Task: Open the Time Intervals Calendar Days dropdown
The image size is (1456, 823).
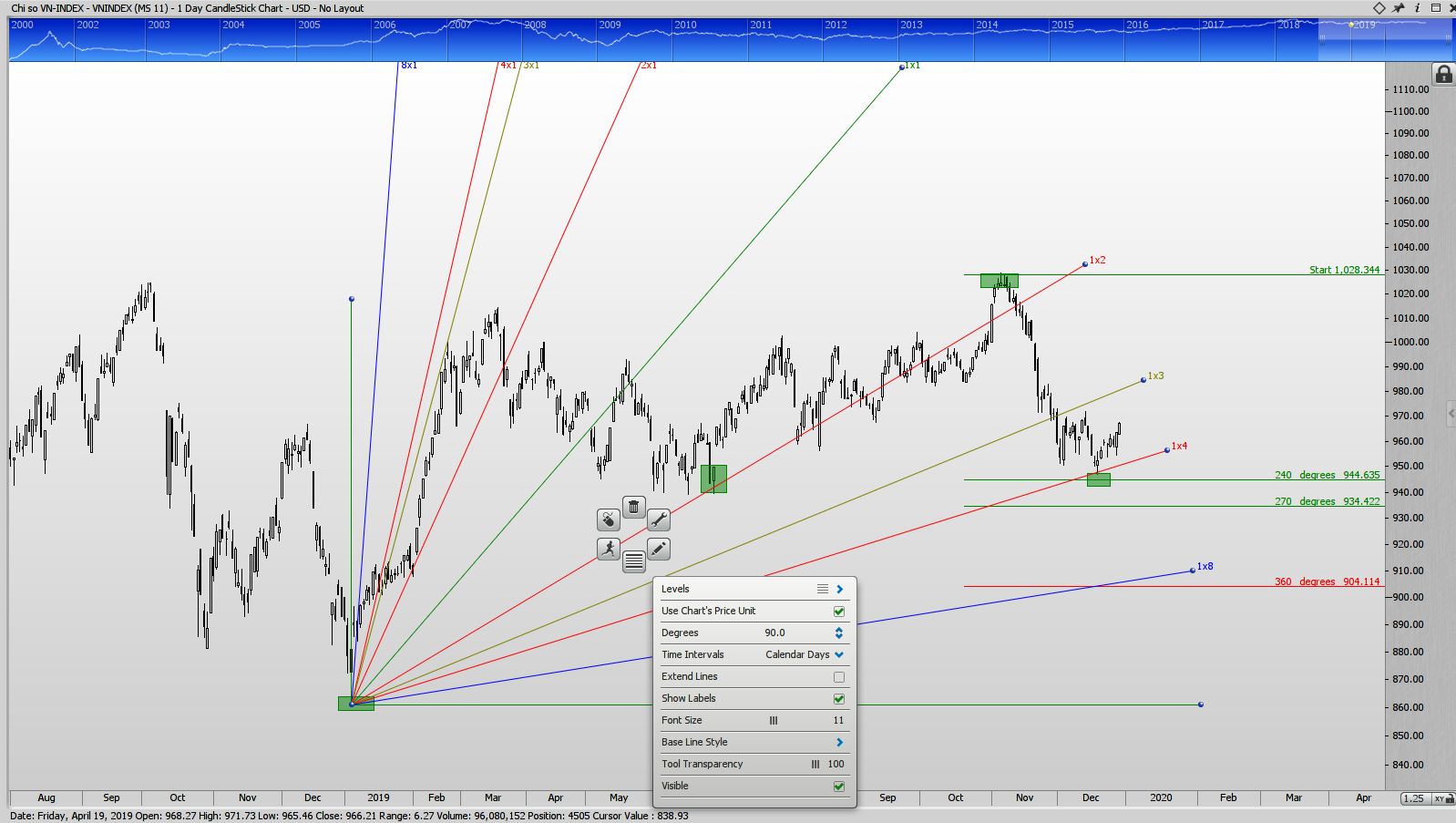Action: tap(839, 654)
